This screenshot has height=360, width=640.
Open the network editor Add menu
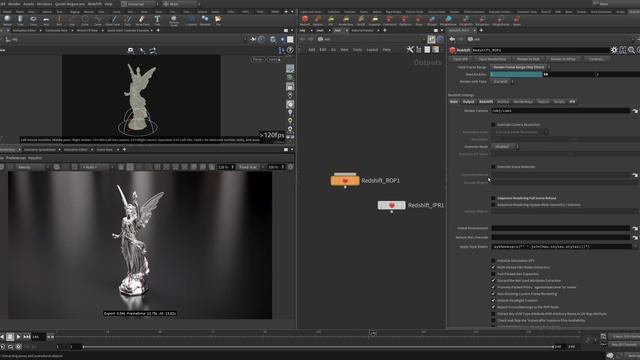pos(312,50)
